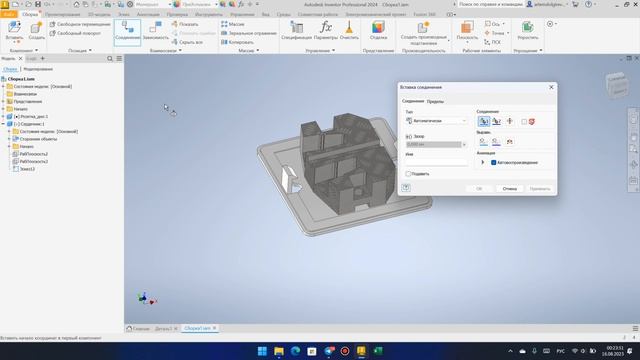Open the Проектирование ribbon tab
The height and width of the screenshot is (360, 640).
[x=62, y=14]
